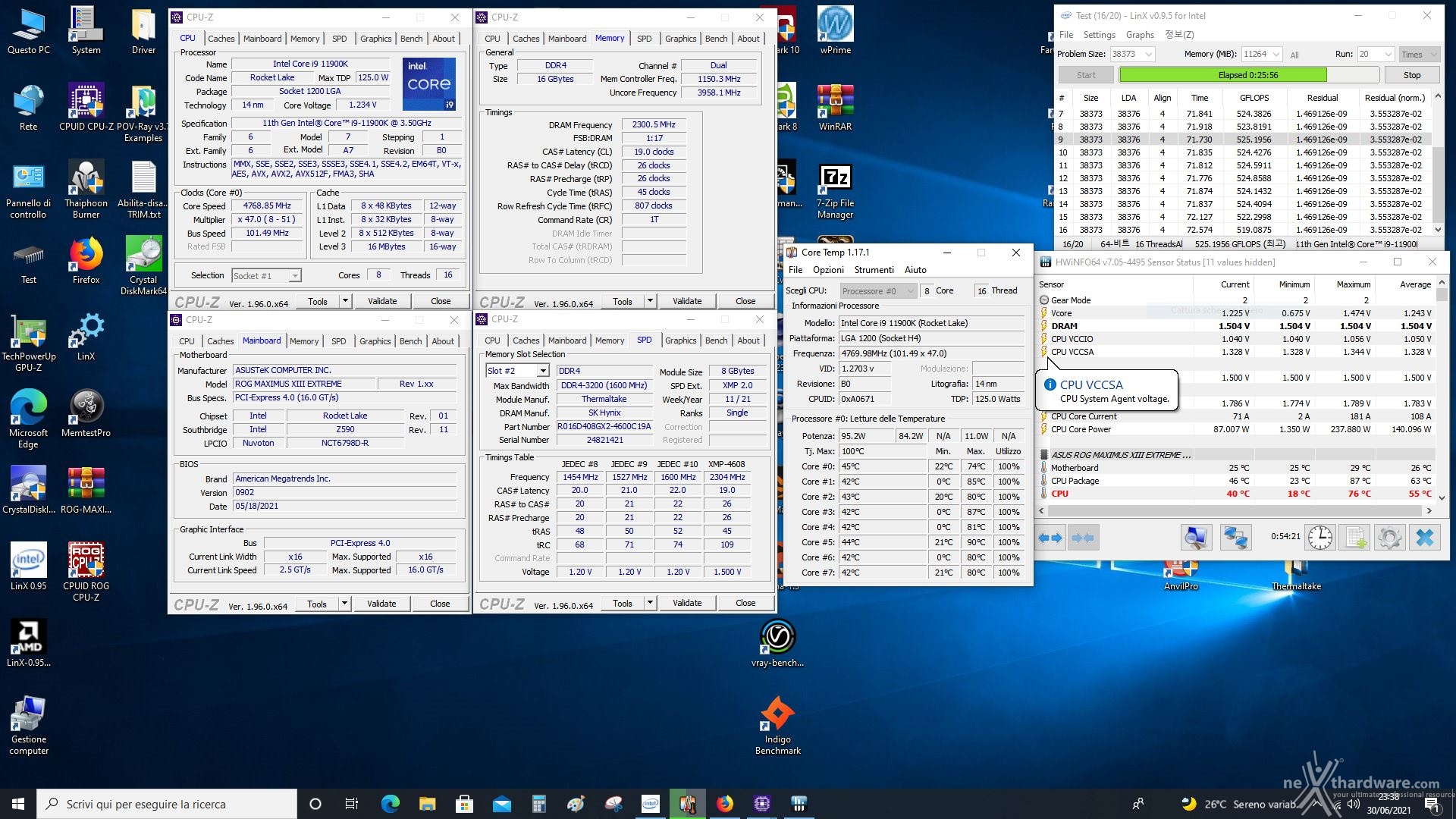Open the Run count dropdown in LinX

[x=1389, y=55]
